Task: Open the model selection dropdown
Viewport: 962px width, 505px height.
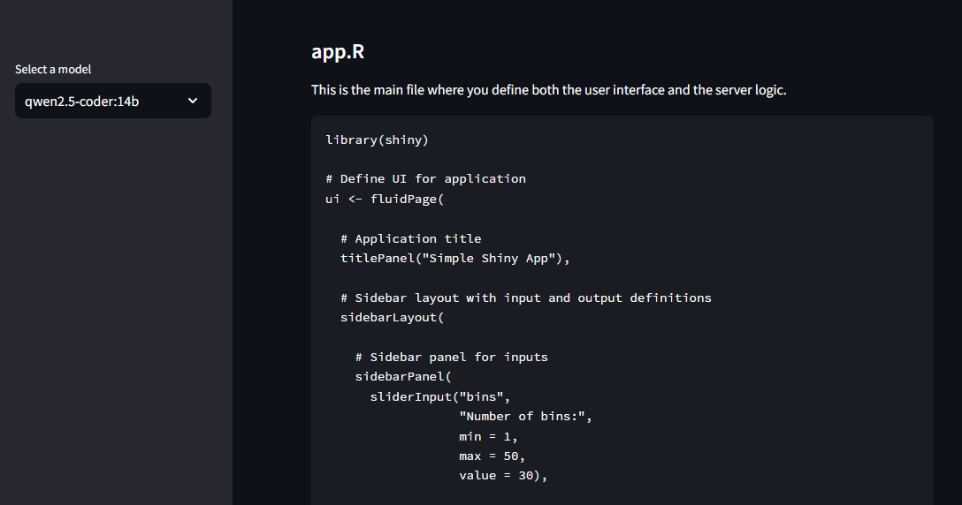Action: pyautogui.click(x=112, y=101)
